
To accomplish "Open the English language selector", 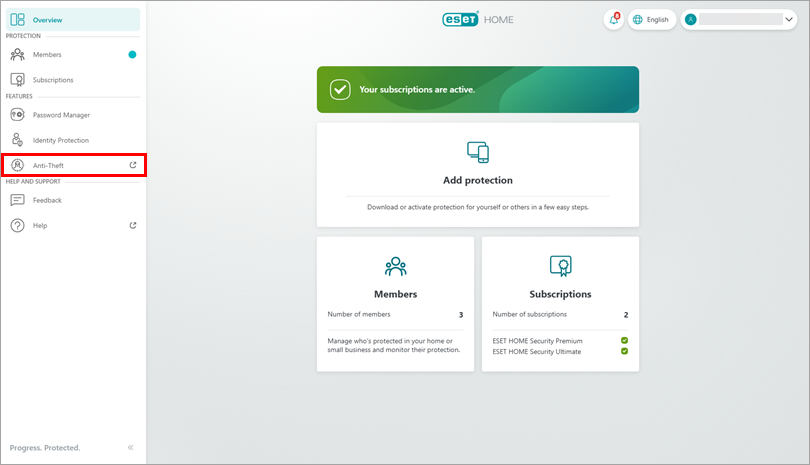I will [x=652, y=20].
